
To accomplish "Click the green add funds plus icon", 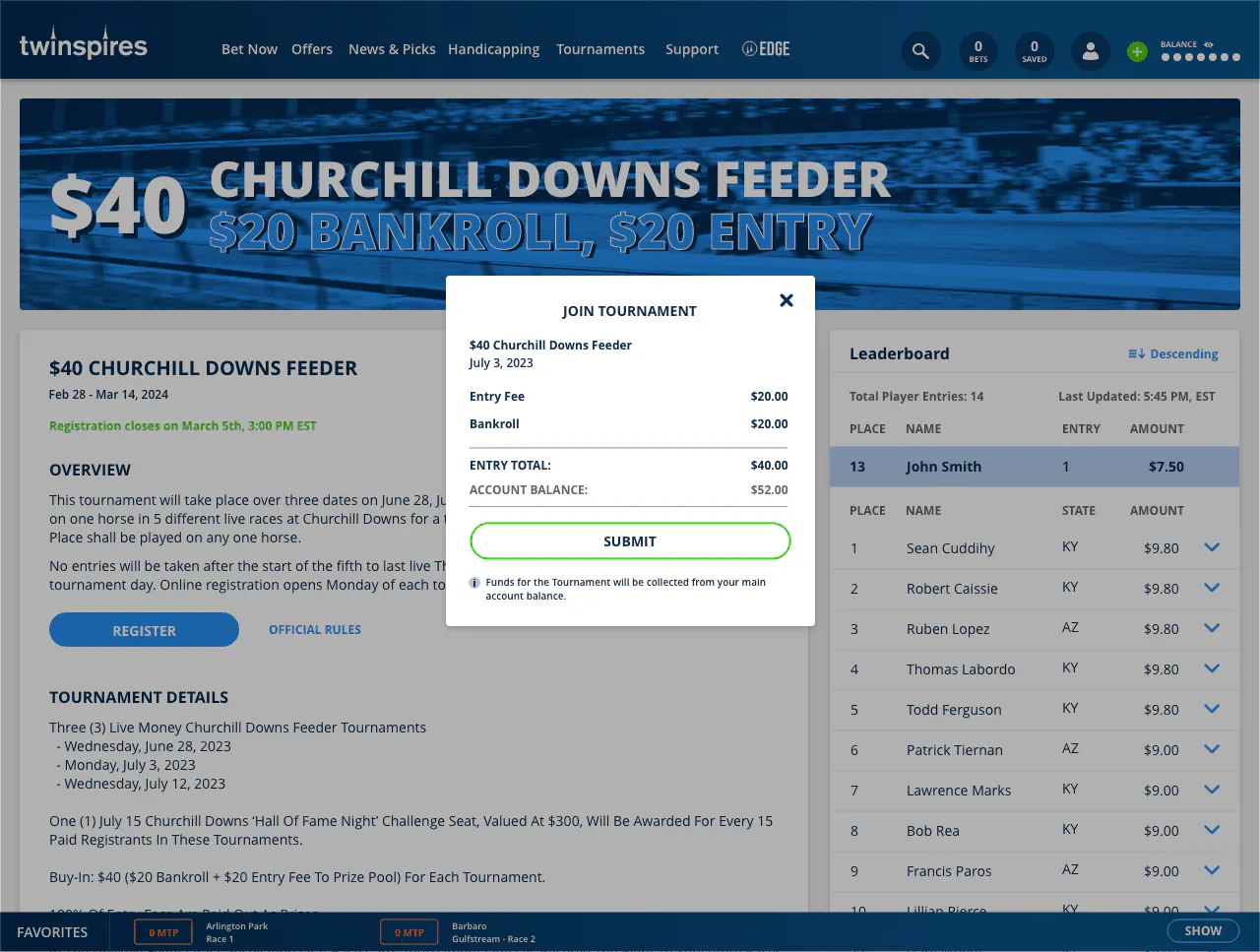I will coord(1137,51).
